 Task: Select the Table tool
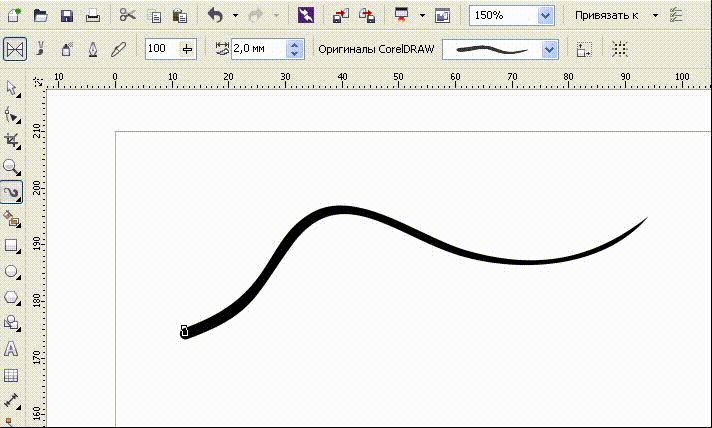point(11,375)
